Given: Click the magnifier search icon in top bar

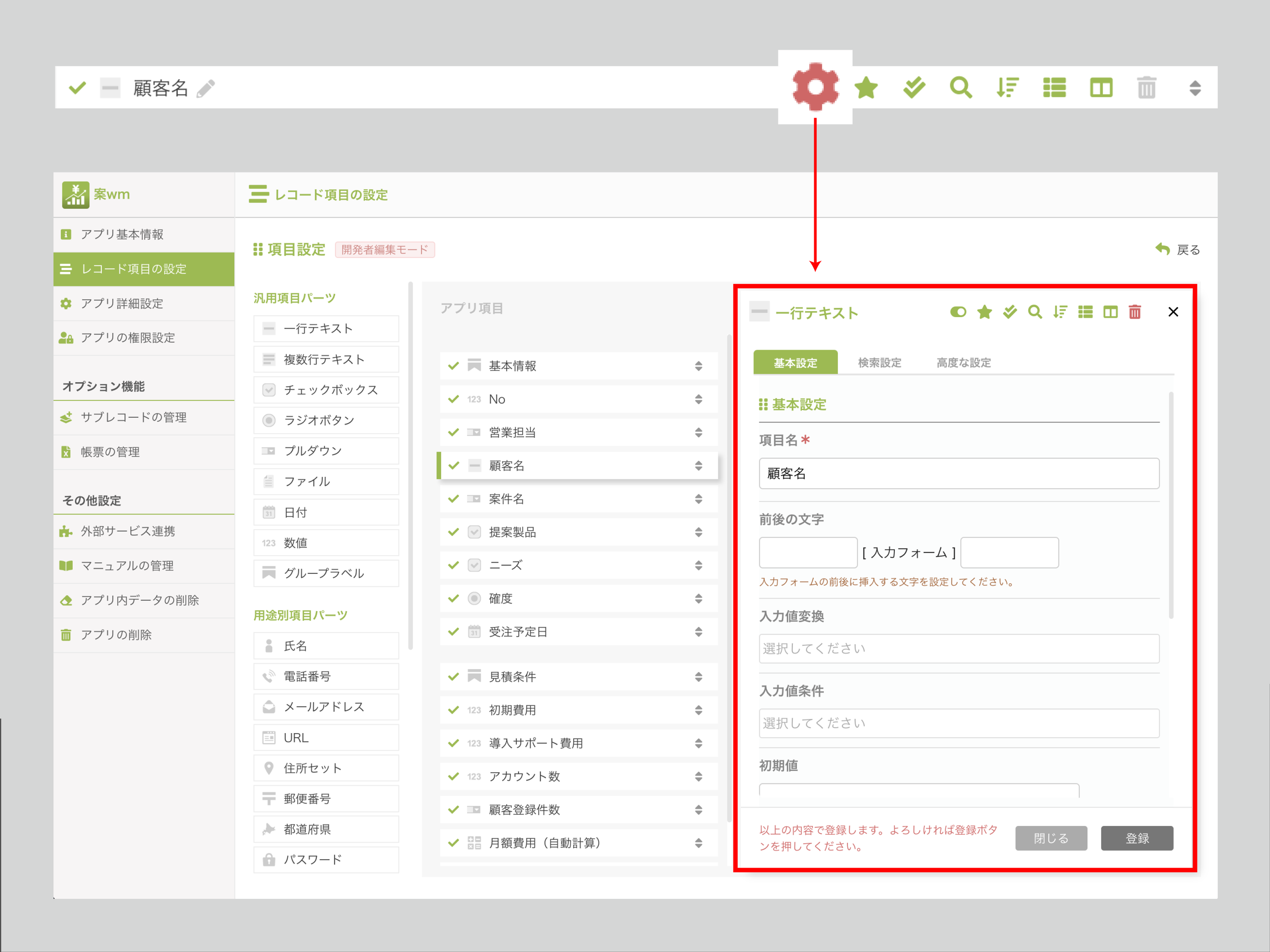Looking at the screenshot, I should (x=961, y=88).
